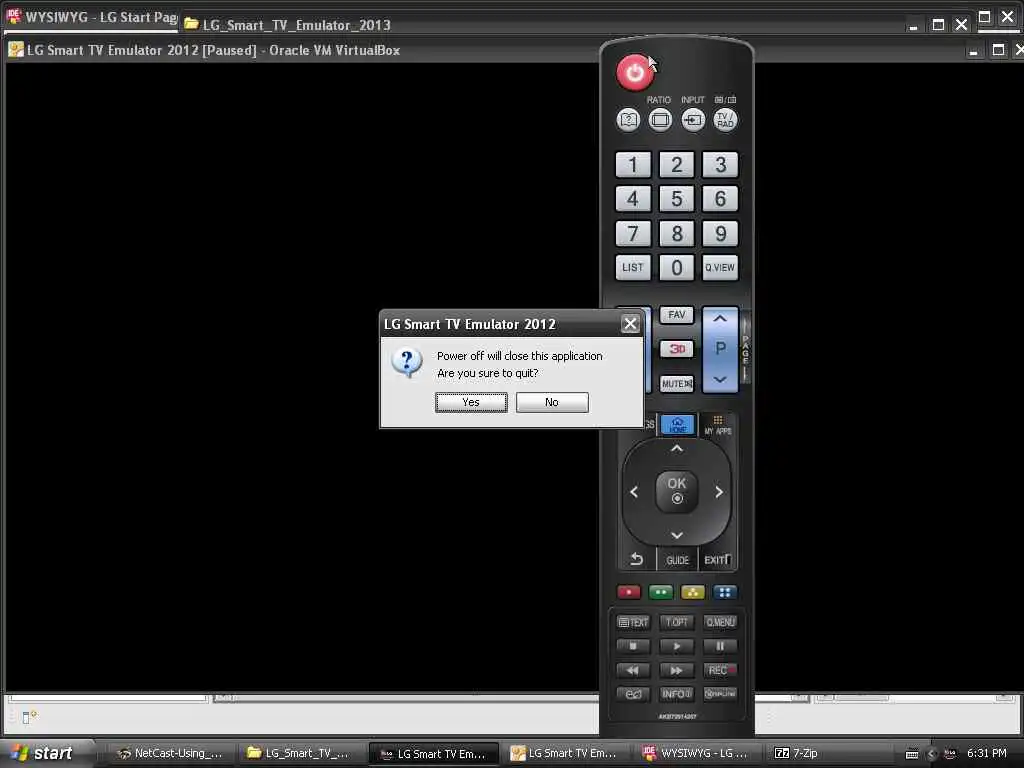1024x768 pixels.
Task: Click the channel P down chevron
Action: click(720, 379)
